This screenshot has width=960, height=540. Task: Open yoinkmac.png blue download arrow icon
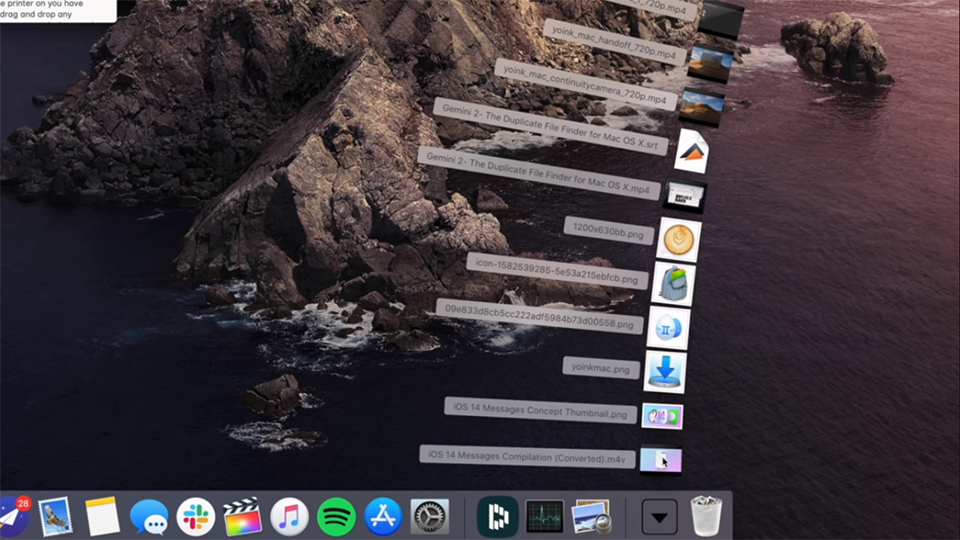coord(665,372)
